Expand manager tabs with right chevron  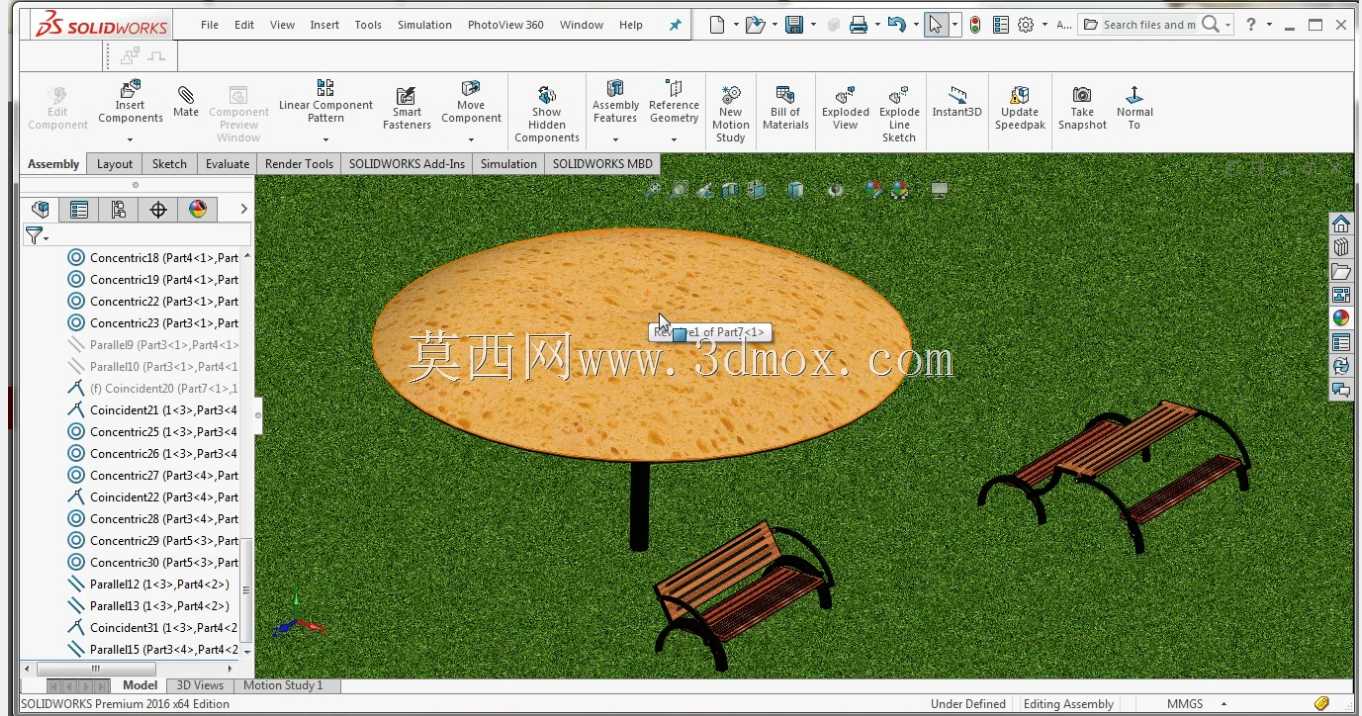pyautogui.click(x=243, y=209)
